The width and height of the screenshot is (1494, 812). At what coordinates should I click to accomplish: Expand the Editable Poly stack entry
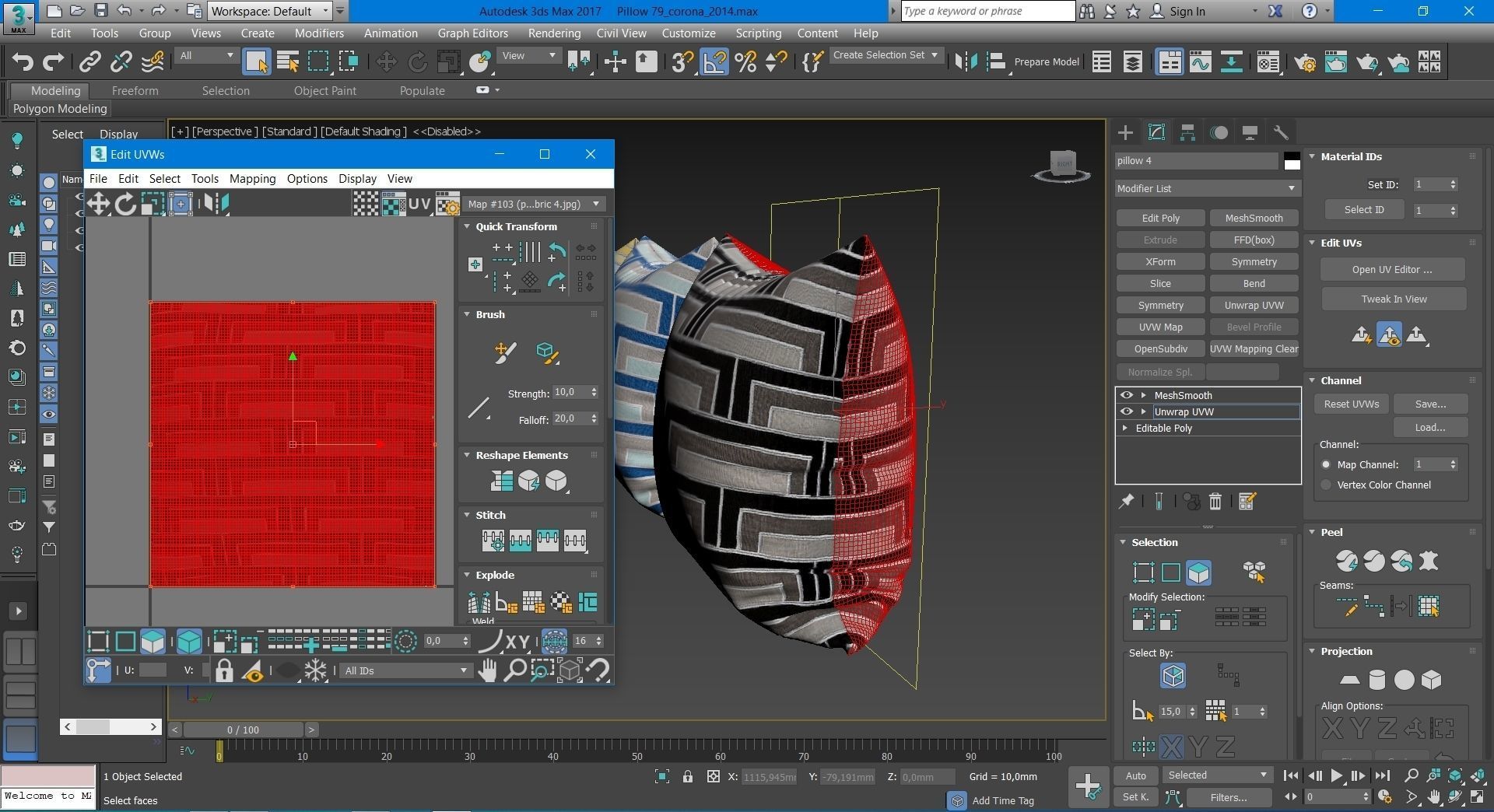pyautogui.click(x=1125, y=428)
